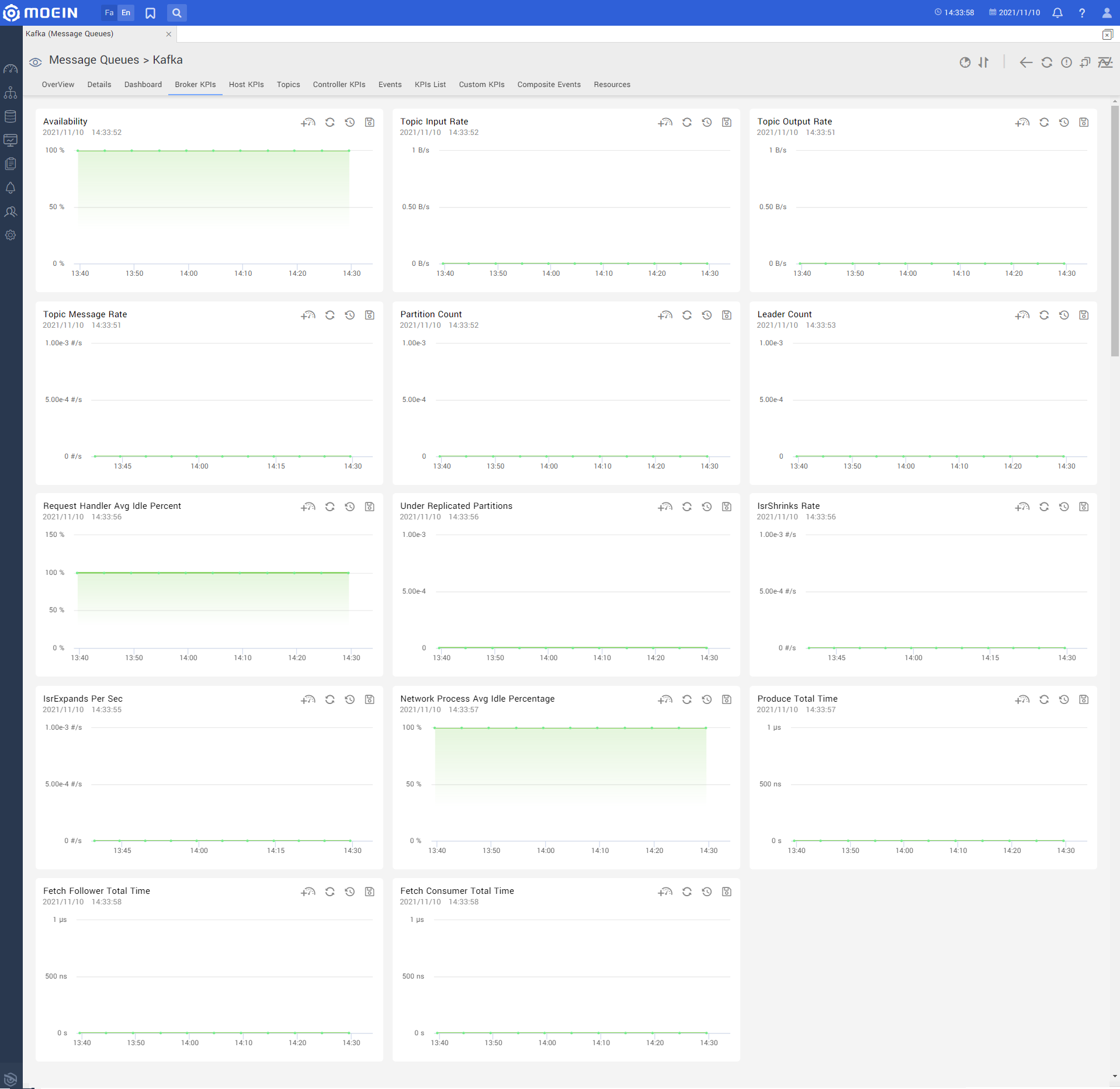Click the 2021/11/10 date in header
Viewport: 1120px width, 1089px height.
point(1020,13)
